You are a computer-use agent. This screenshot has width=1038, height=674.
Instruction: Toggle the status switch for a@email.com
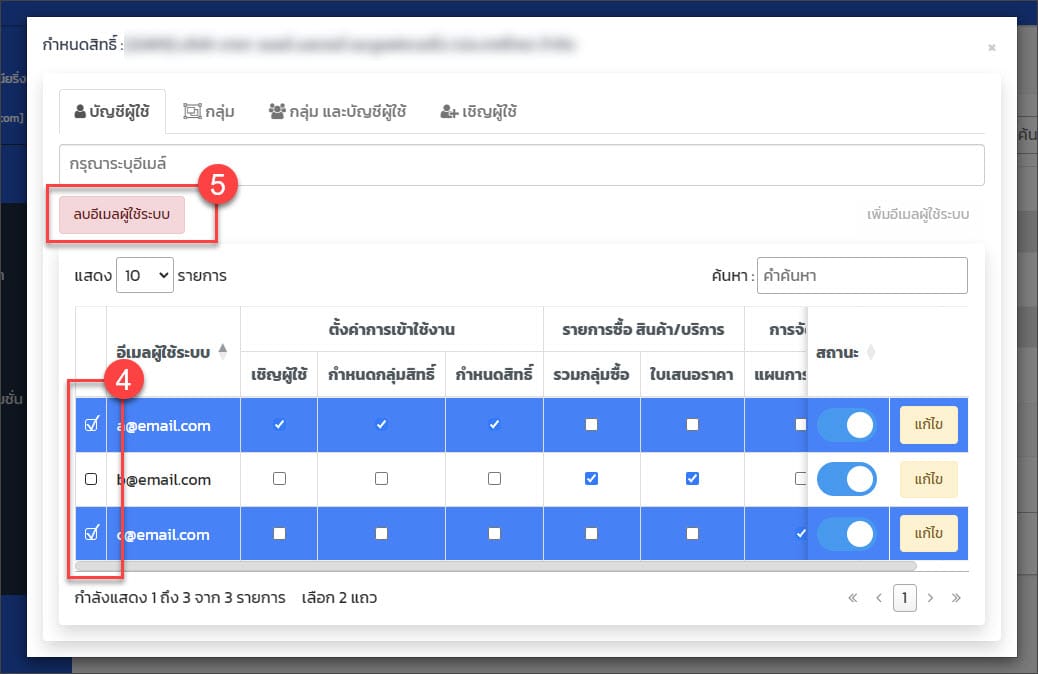coord(847,425)
